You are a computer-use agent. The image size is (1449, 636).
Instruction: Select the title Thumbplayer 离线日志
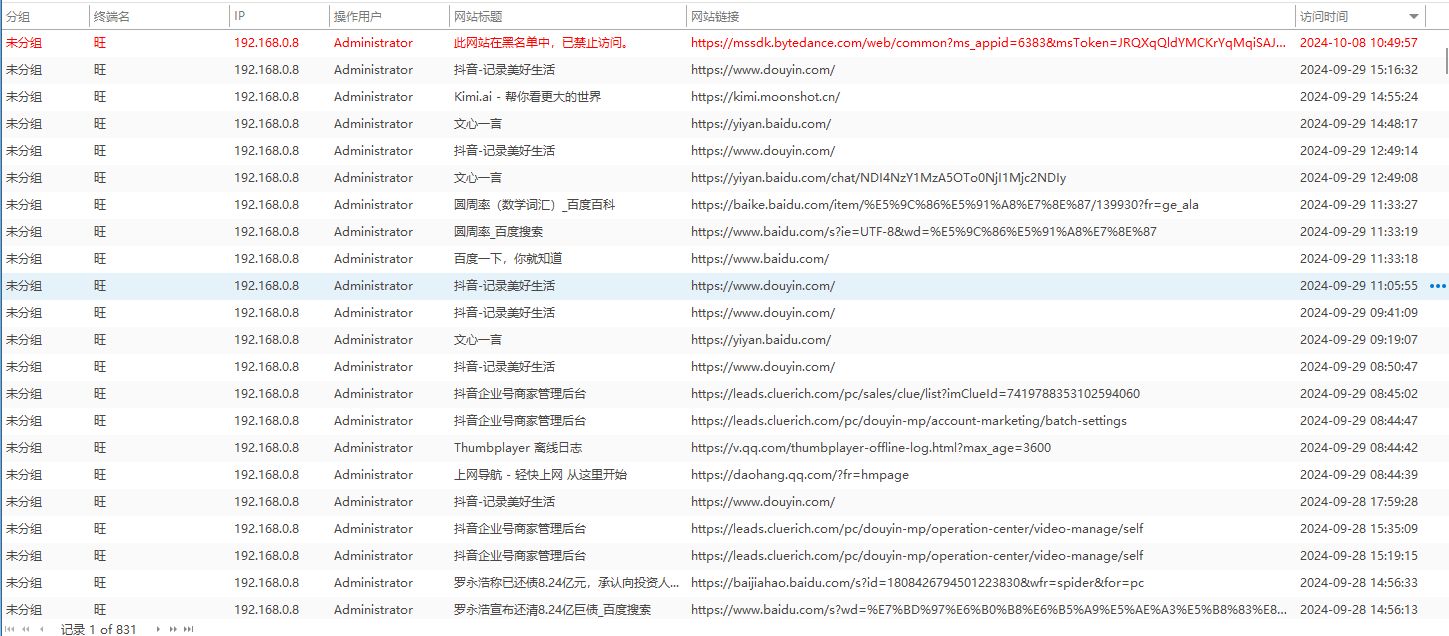coord(517,448)
